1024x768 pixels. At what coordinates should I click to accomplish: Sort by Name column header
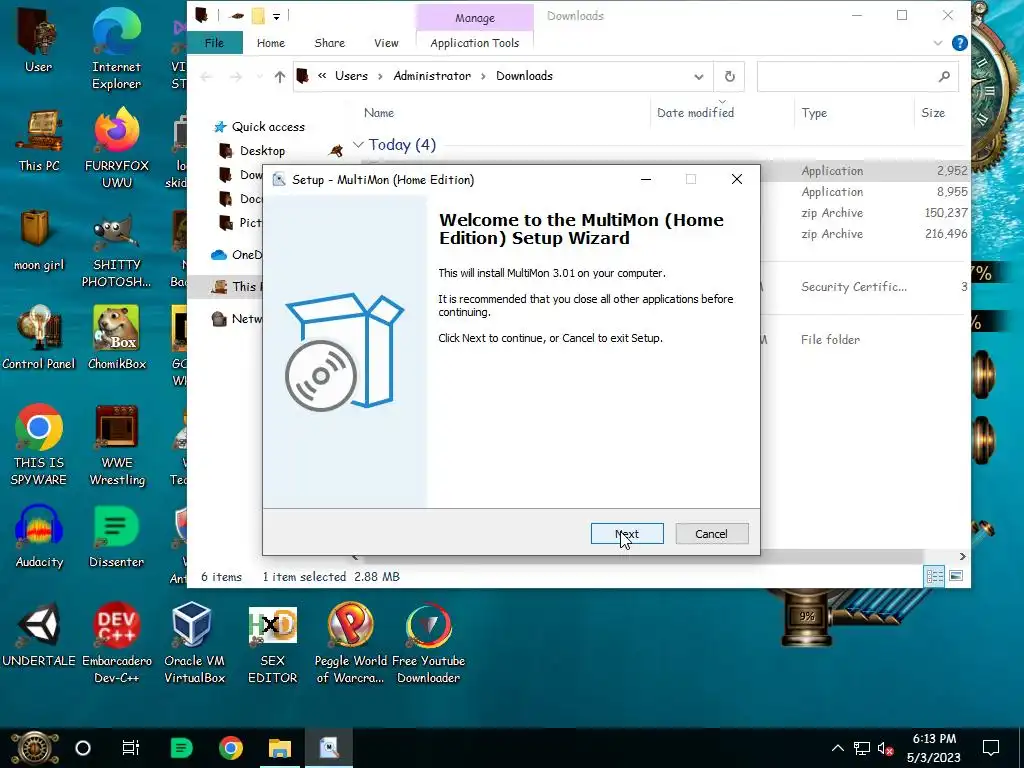[x=379, y=112]
